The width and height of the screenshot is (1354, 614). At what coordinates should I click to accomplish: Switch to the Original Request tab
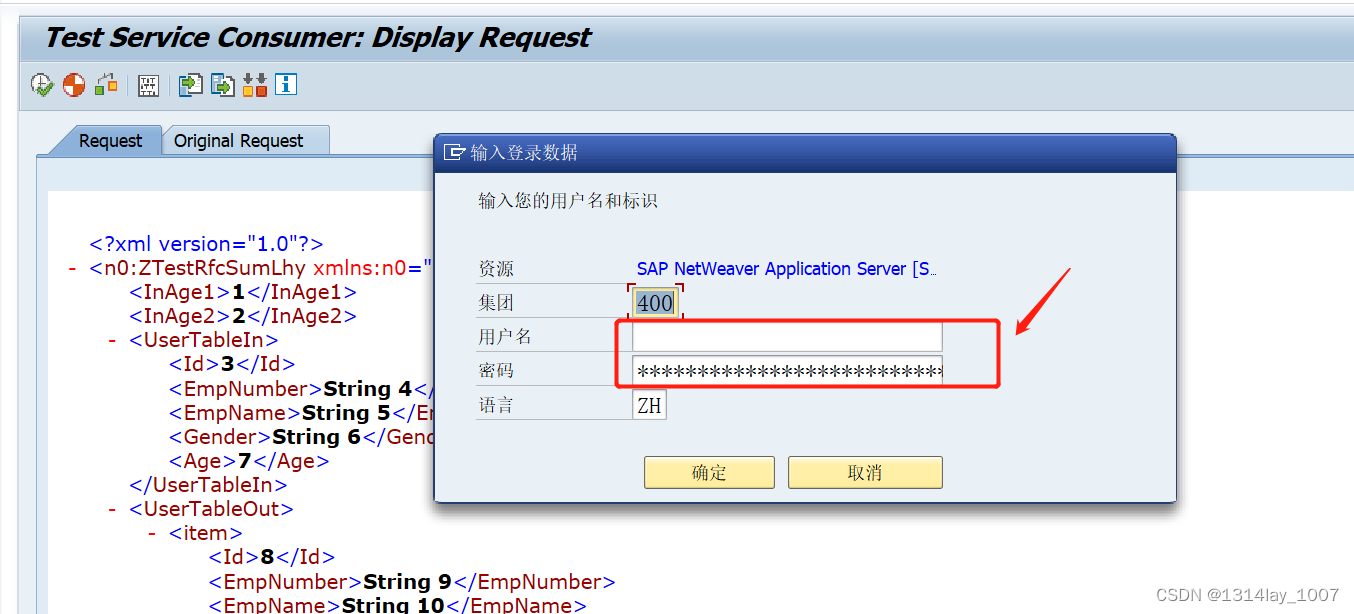(x=238, y=141)
